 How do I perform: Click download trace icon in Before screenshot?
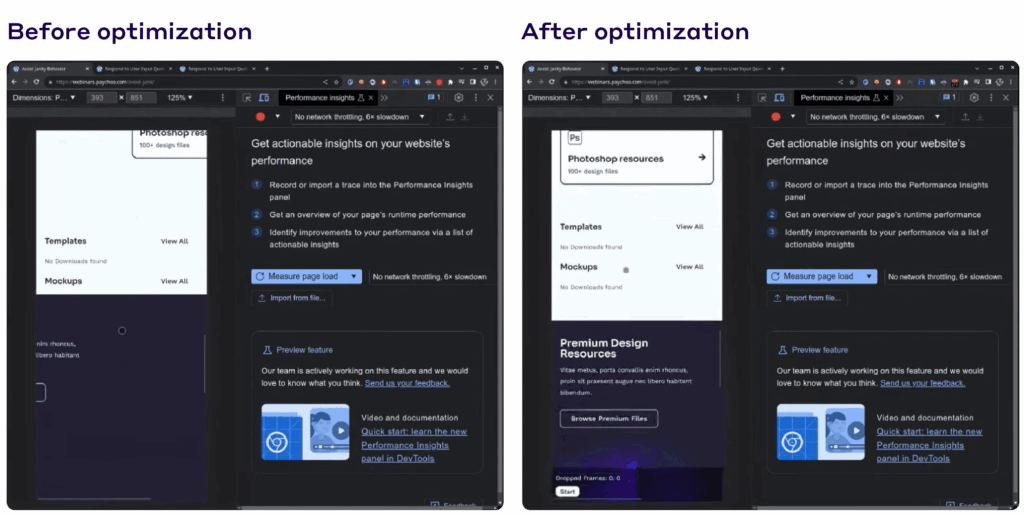(x=465, y=117)
